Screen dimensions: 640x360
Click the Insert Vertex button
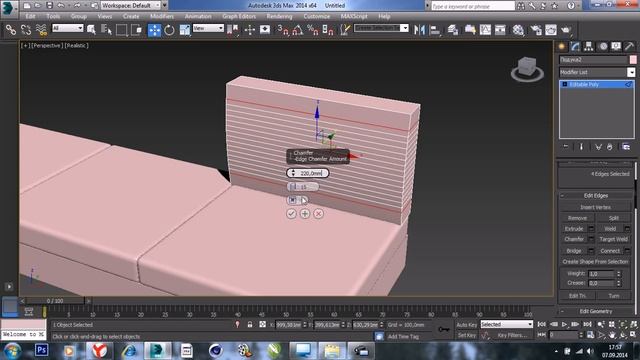point(596,207)
